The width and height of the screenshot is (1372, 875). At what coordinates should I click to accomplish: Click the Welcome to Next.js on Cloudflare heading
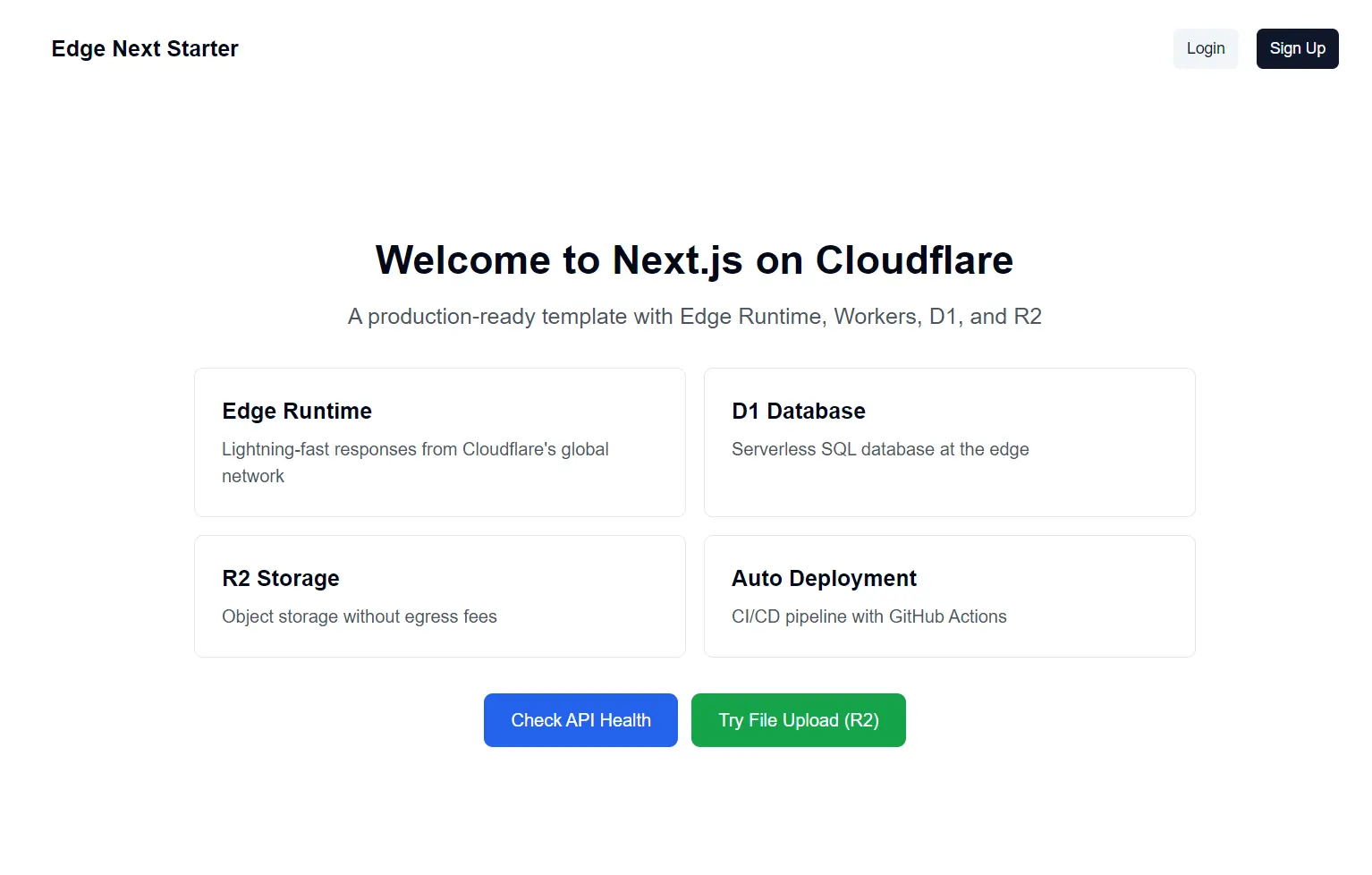[x=694, y=260]
